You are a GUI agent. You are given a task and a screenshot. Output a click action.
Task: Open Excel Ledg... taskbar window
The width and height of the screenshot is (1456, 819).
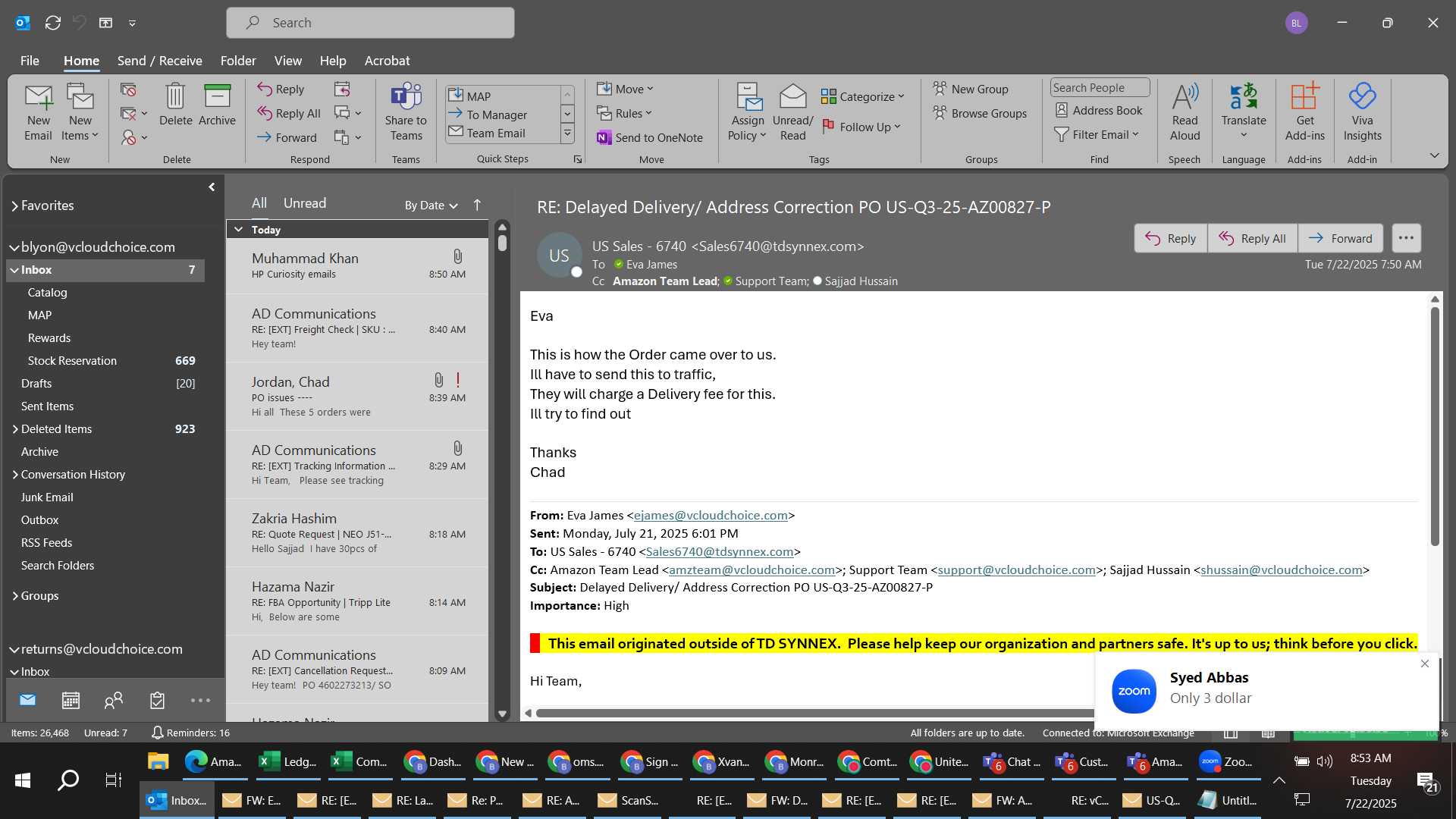pos(288,761)
